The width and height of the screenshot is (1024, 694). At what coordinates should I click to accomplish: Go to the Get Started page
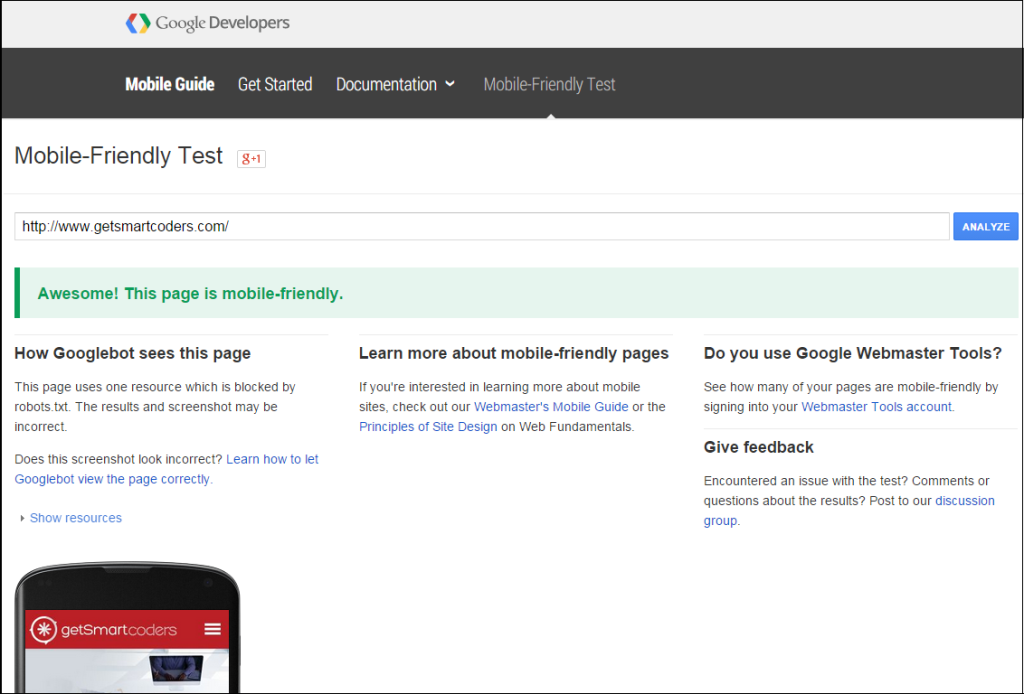(x=275, y=84)
